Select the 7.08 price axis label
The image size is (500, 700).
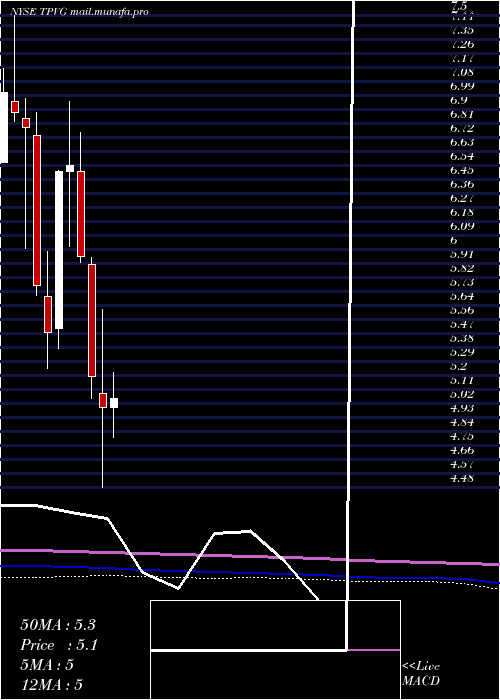(x=462, y=72)
